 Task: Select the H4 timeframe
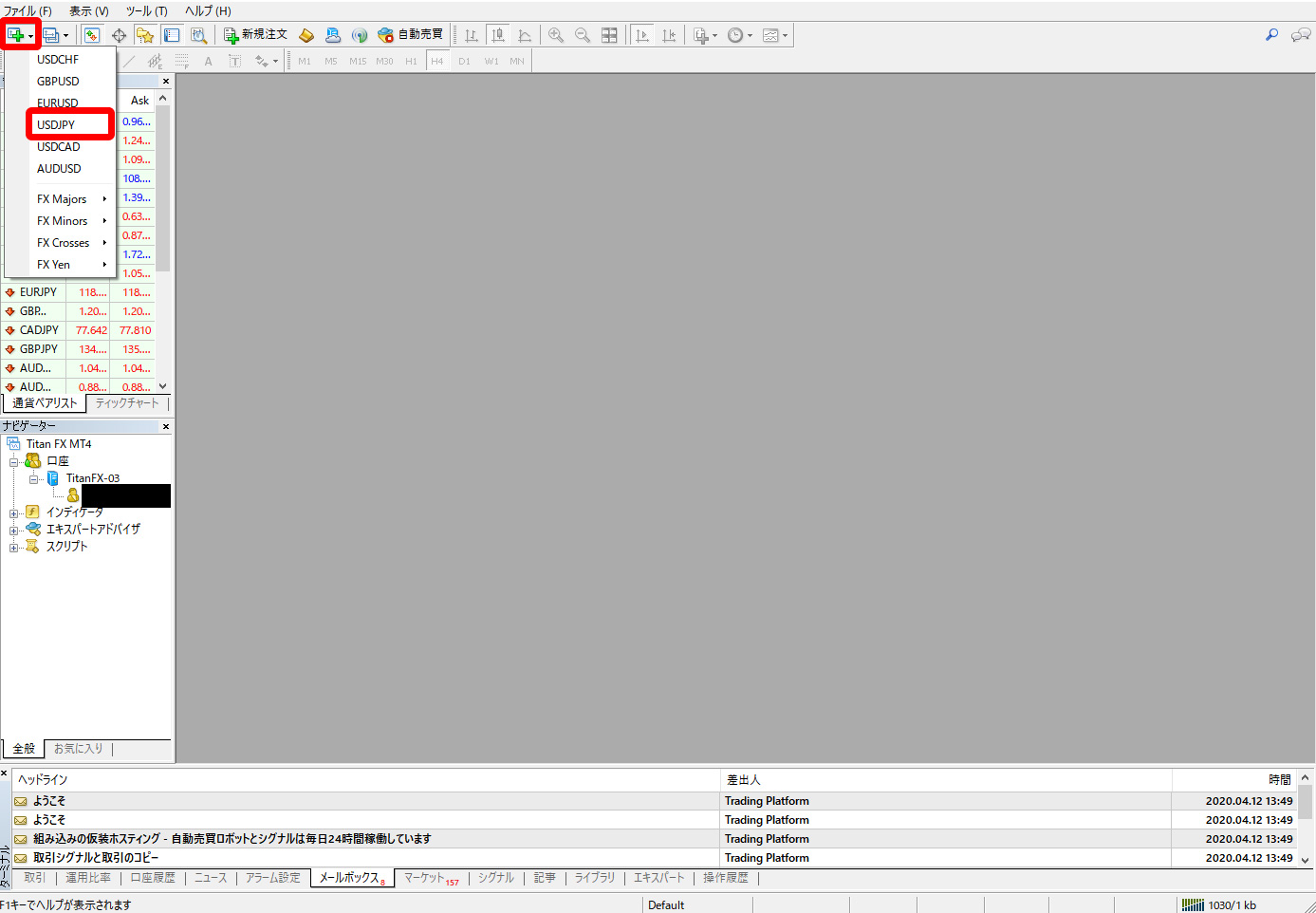[437, 61]
